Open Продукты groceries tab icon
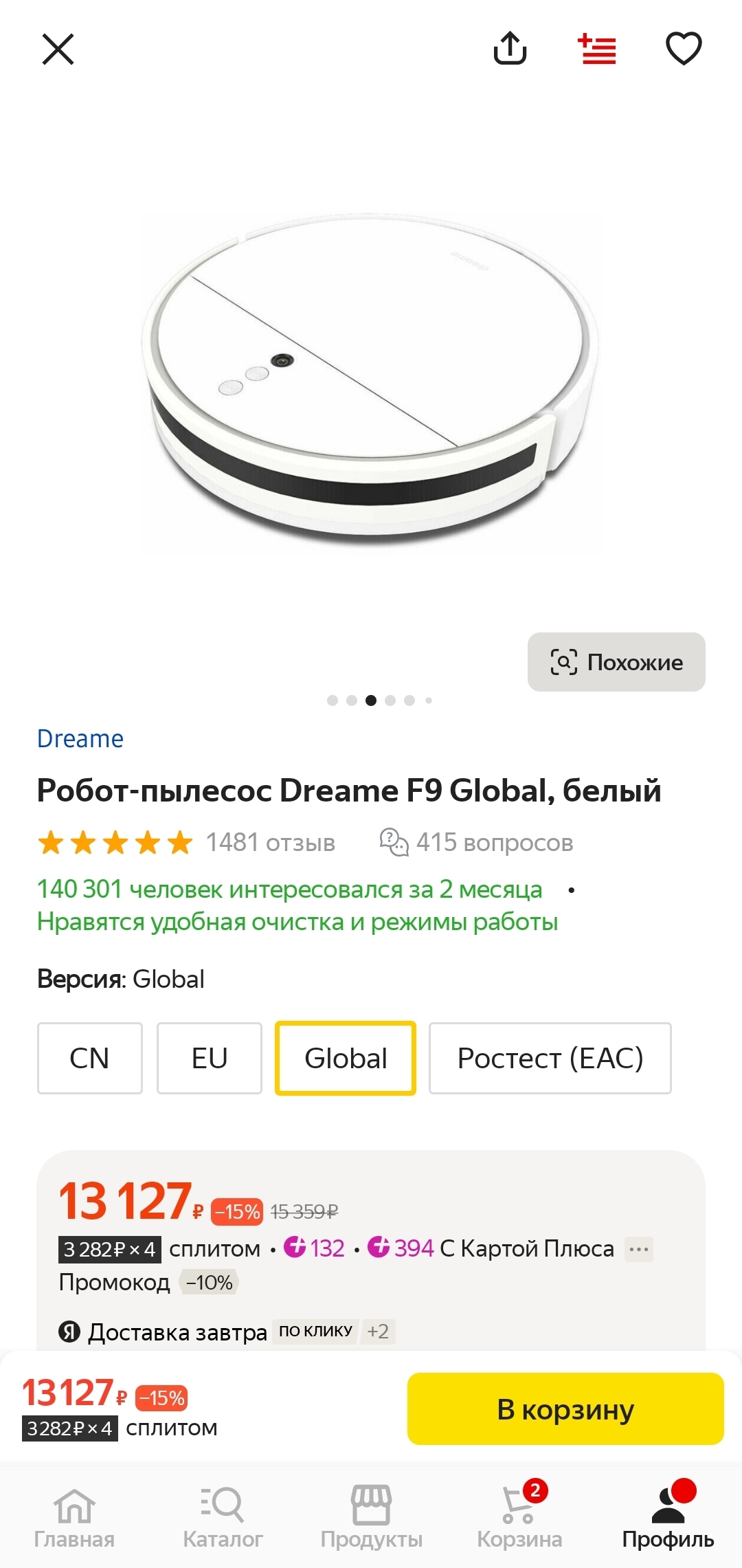Viewport: 742px width, 1568px height. pyautogui.click(x=371, y=1505)
